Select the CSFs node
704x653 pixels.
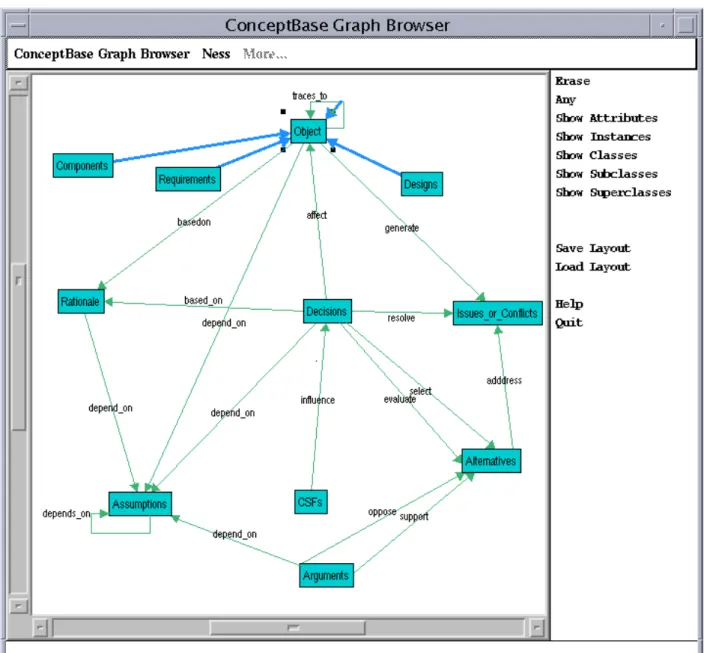310,502
